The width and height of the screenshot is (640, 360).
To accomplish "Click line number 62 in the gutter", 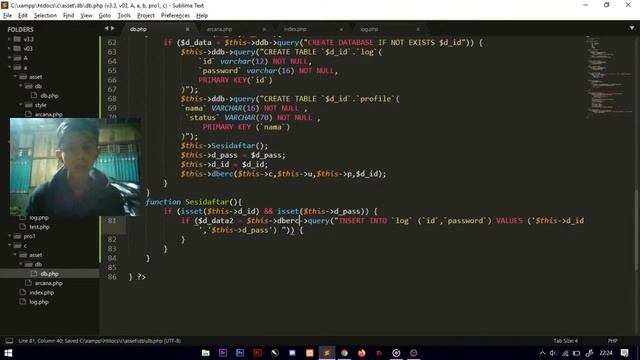I will point(112,43).
